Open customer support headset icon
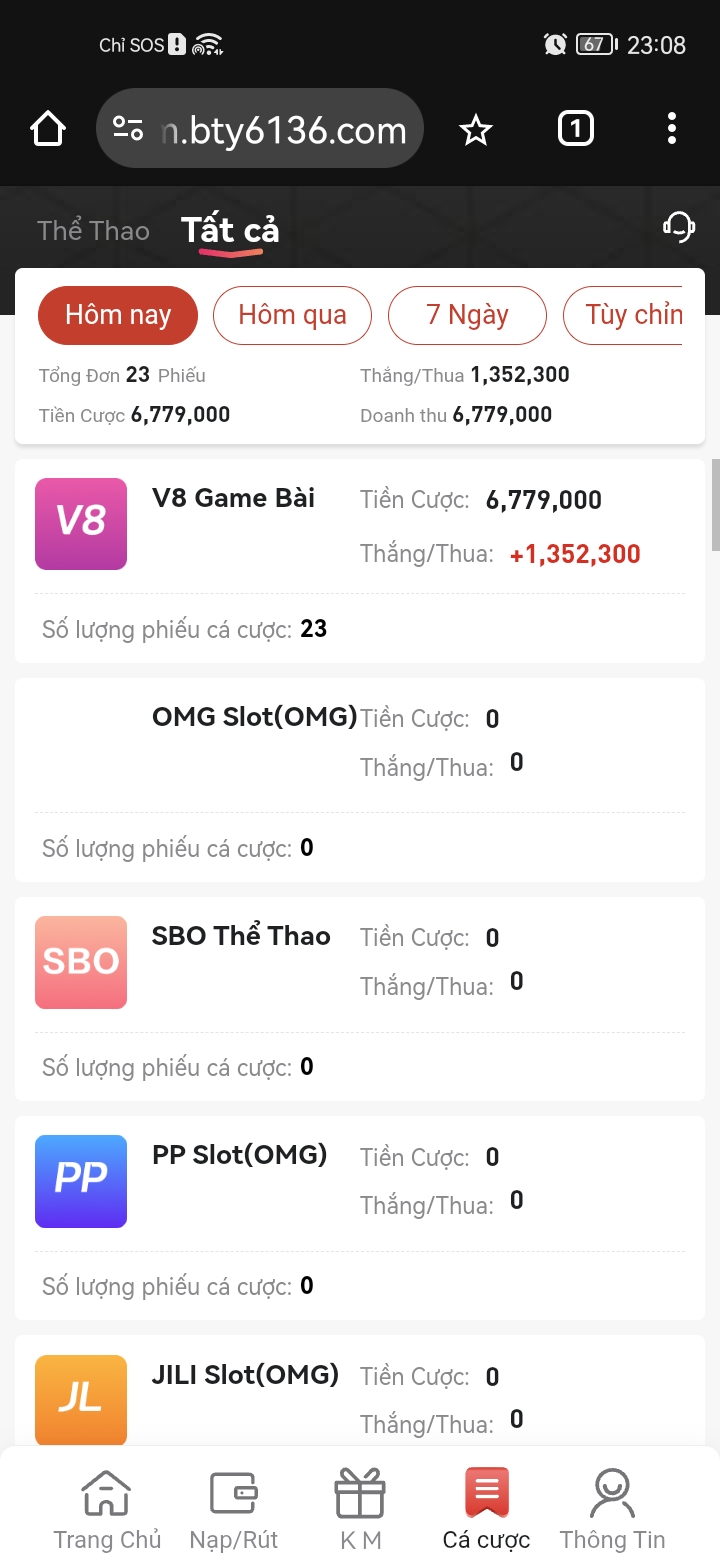This screenshot has height=1560, width=720. [x=679, y=227]
